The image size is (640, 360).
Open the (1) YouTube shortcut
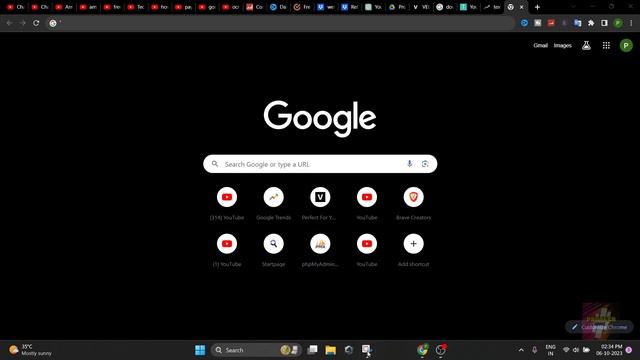(x=227, y=251)
